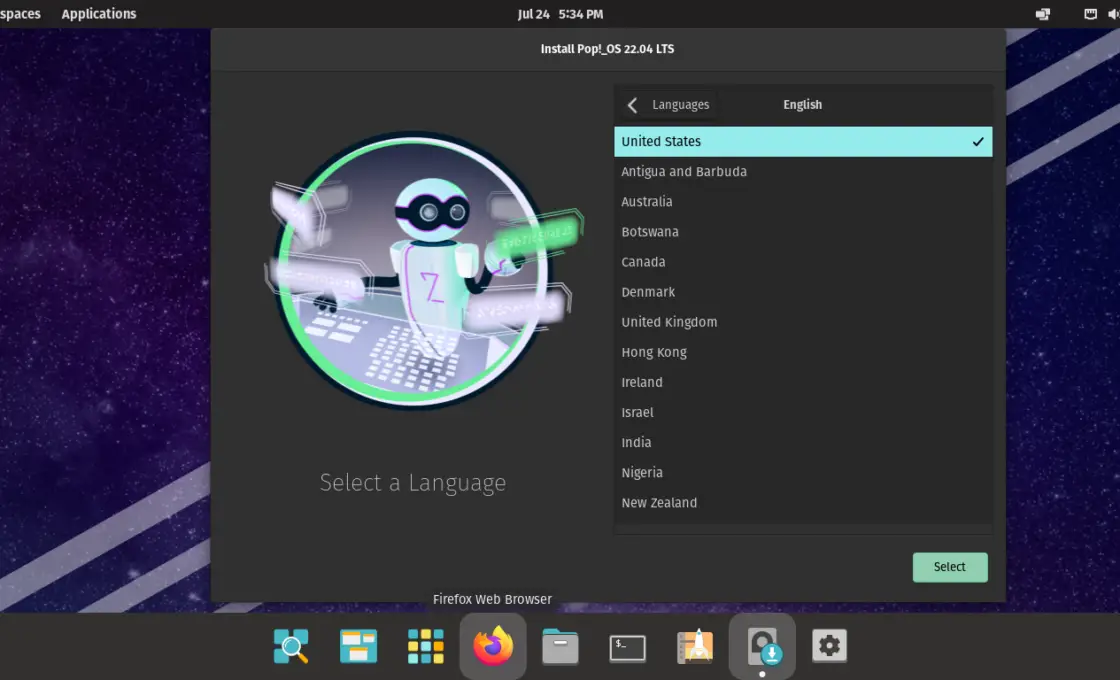
Task: Open the Workspaces icon in dock
Action: [359, 646]
